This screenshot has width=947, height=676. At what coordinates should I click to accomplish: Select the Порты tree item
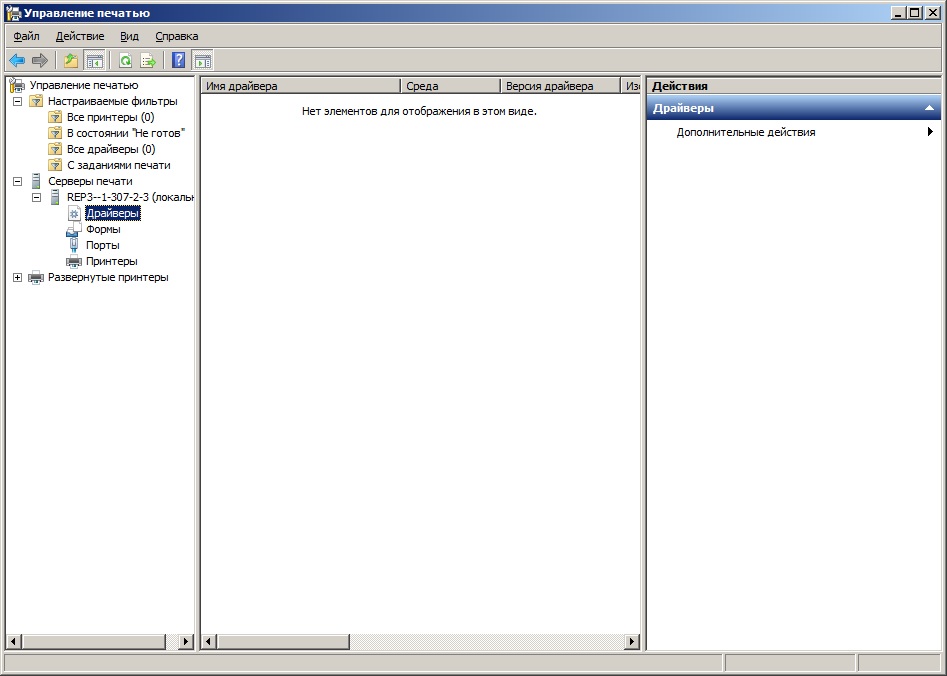point(103,245)
